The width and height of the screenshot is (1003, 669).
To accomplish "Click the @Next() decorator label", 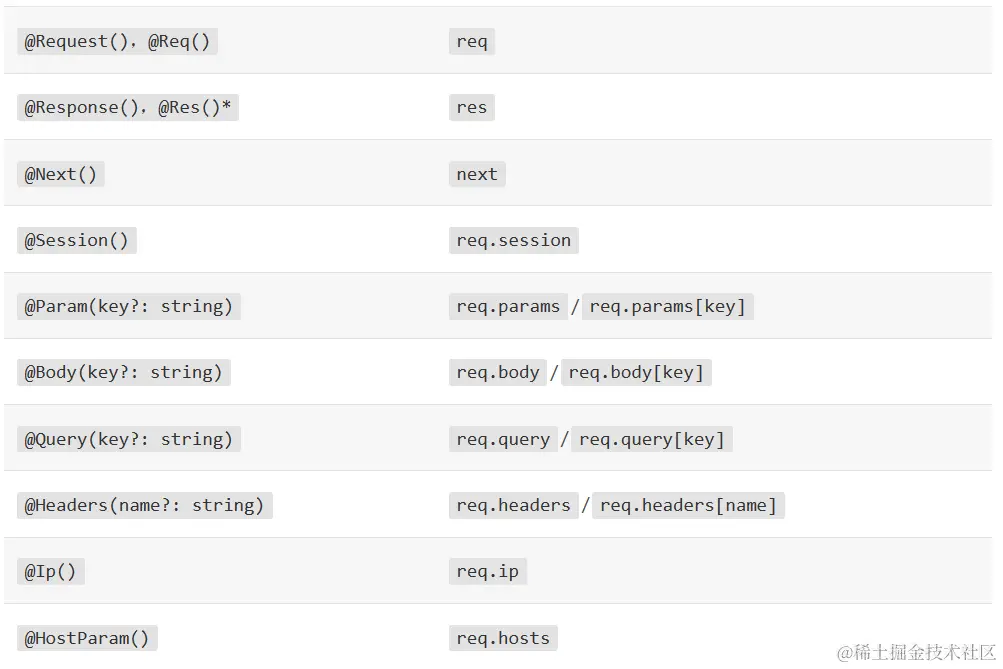I will pyautogui.click(x=61, y=174).
